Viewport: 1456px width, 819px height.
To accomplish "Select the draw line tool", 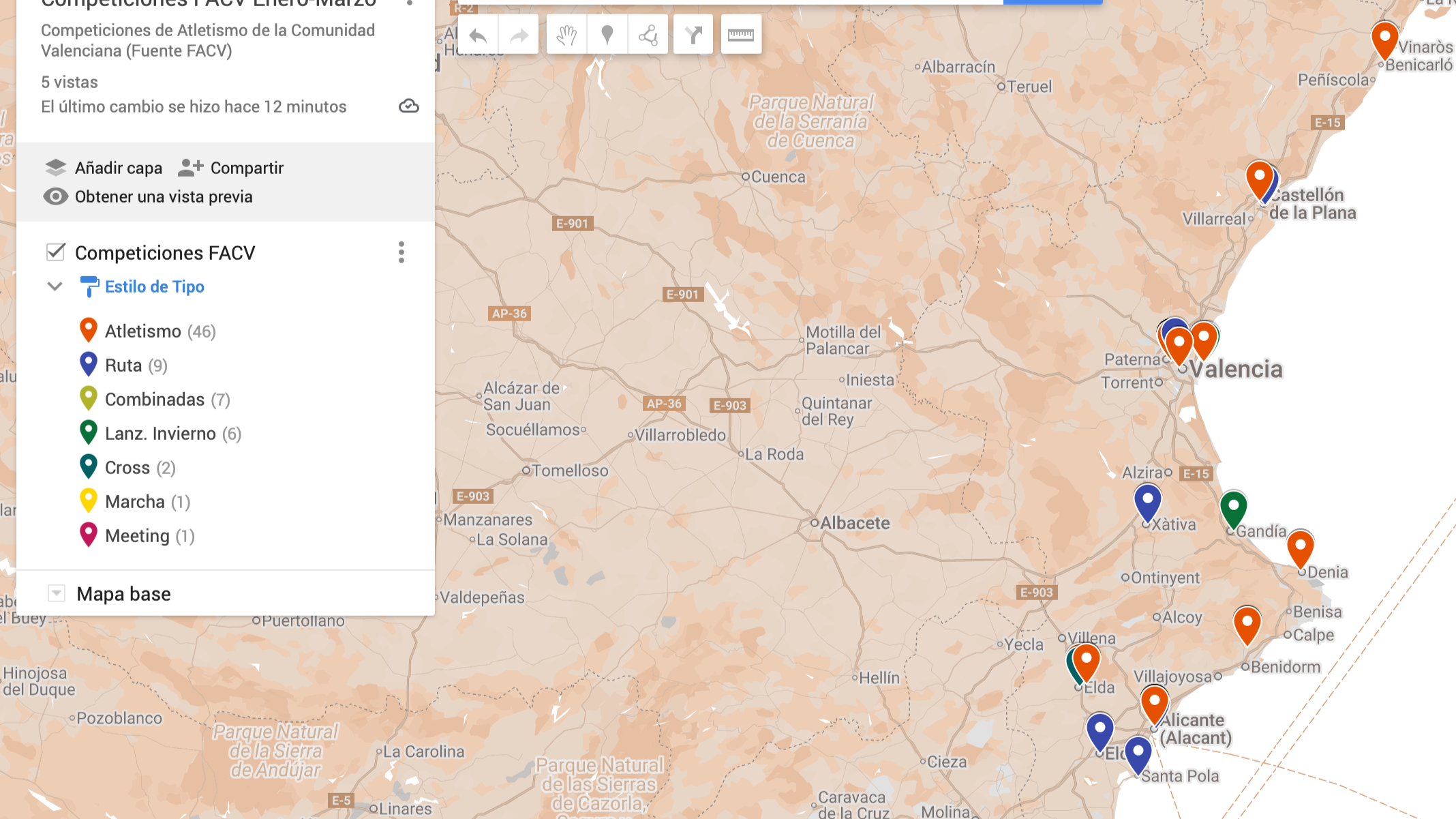I will [648, 34].
